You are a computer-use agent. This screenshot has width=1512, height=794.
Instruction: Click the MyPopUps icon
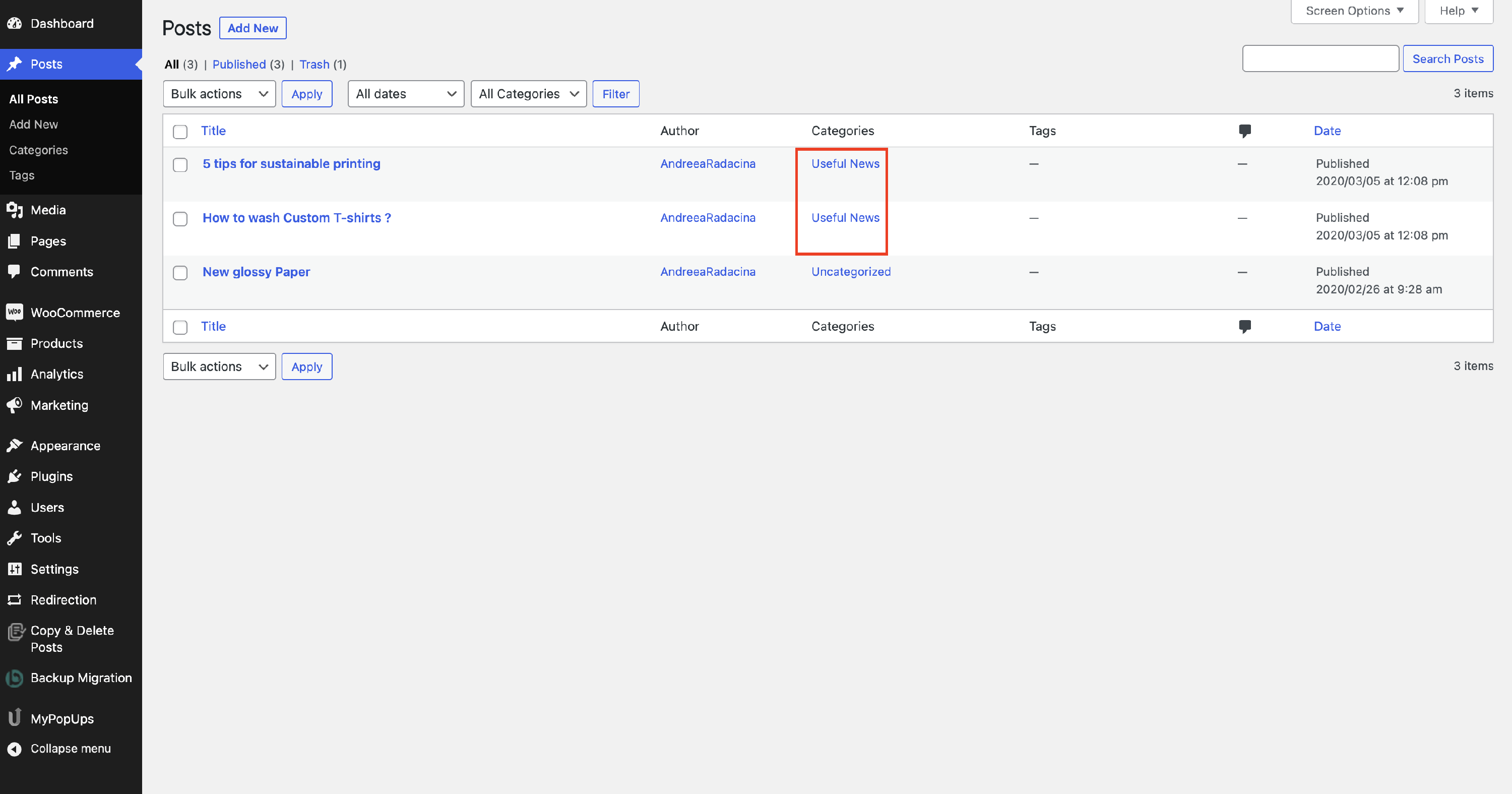(15, 718)
